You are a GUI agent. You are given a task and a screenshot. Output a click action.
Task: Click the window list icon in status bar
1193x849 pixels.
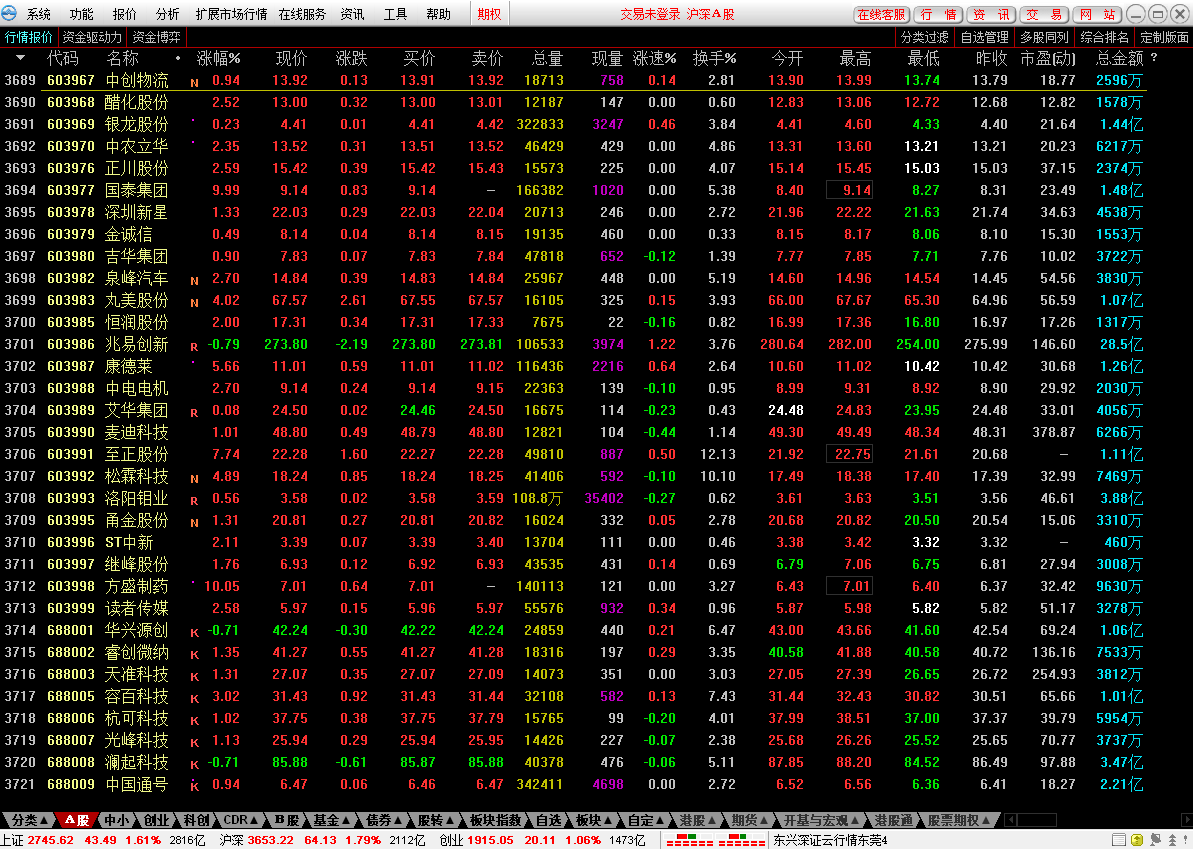(x=1118, y=840)
